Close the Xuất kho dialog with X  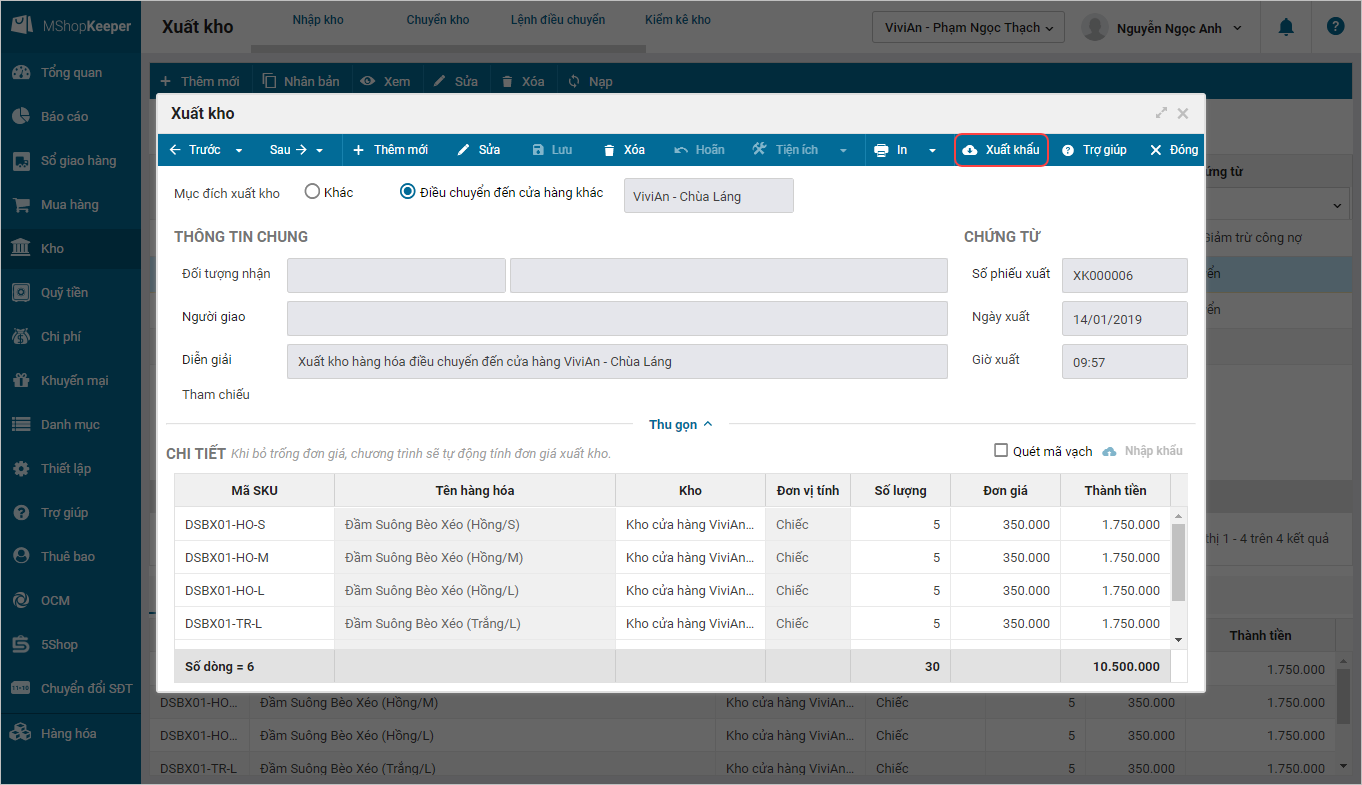pyautogui.click(x=1183, y=114)
